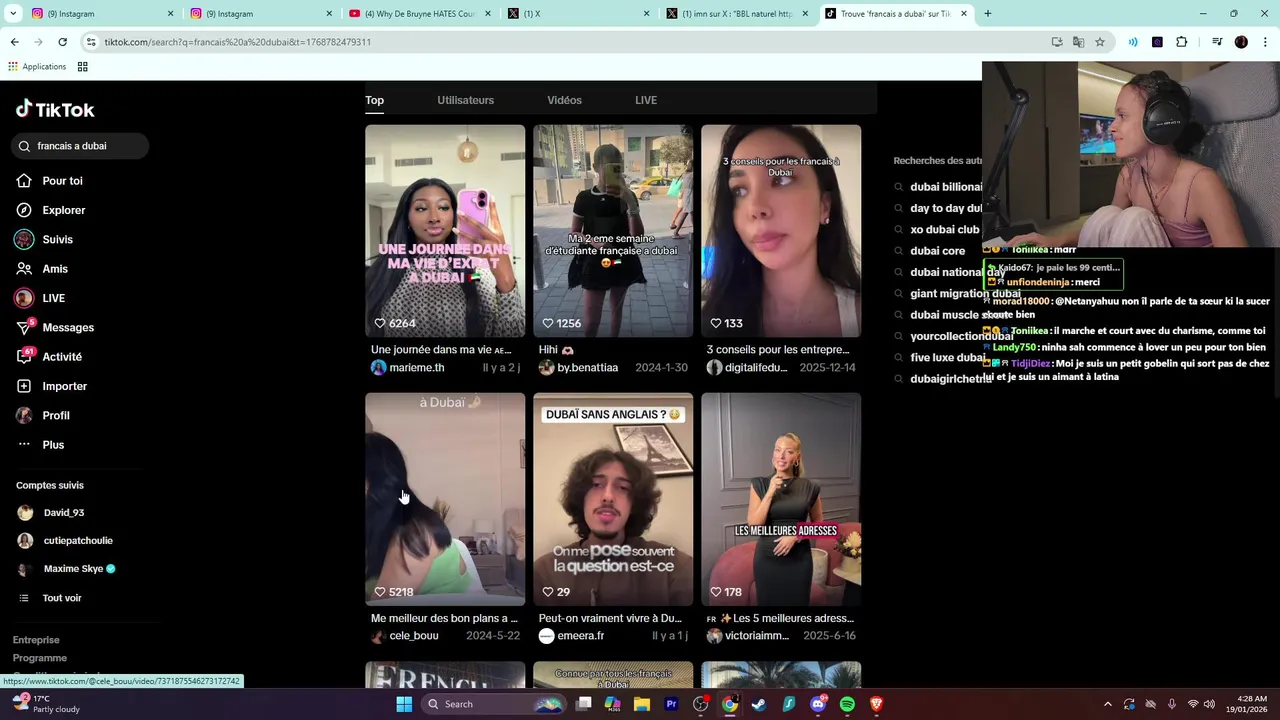
Task: Click the translate page icon
Action: (1078, 42)
